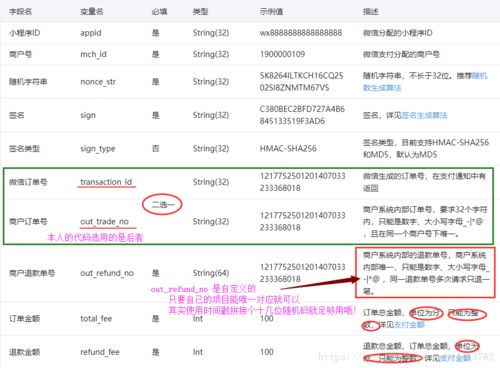
Task: Click the 是 required value for mch_id
Action: pos(155,54)
